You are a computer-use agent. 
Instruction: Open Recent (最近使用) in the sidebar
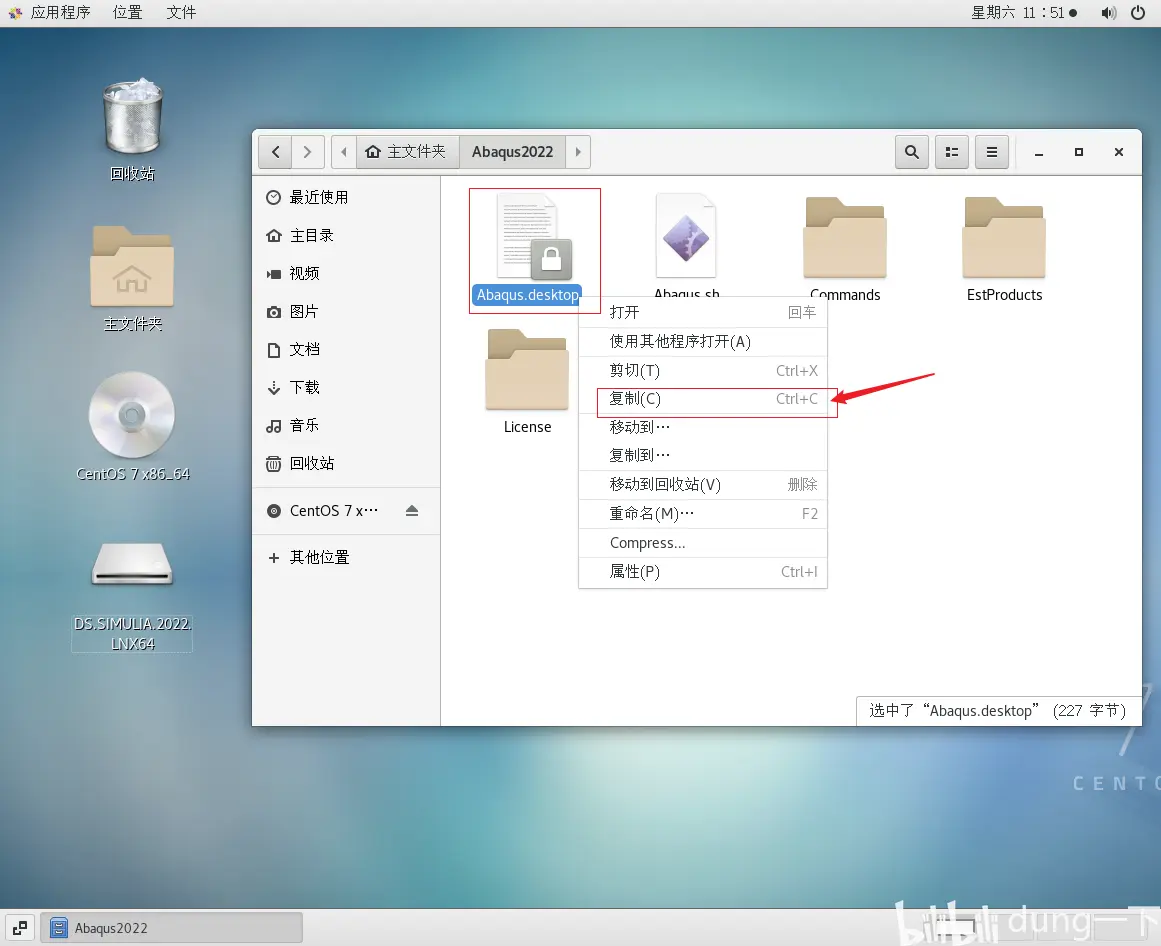347,198
